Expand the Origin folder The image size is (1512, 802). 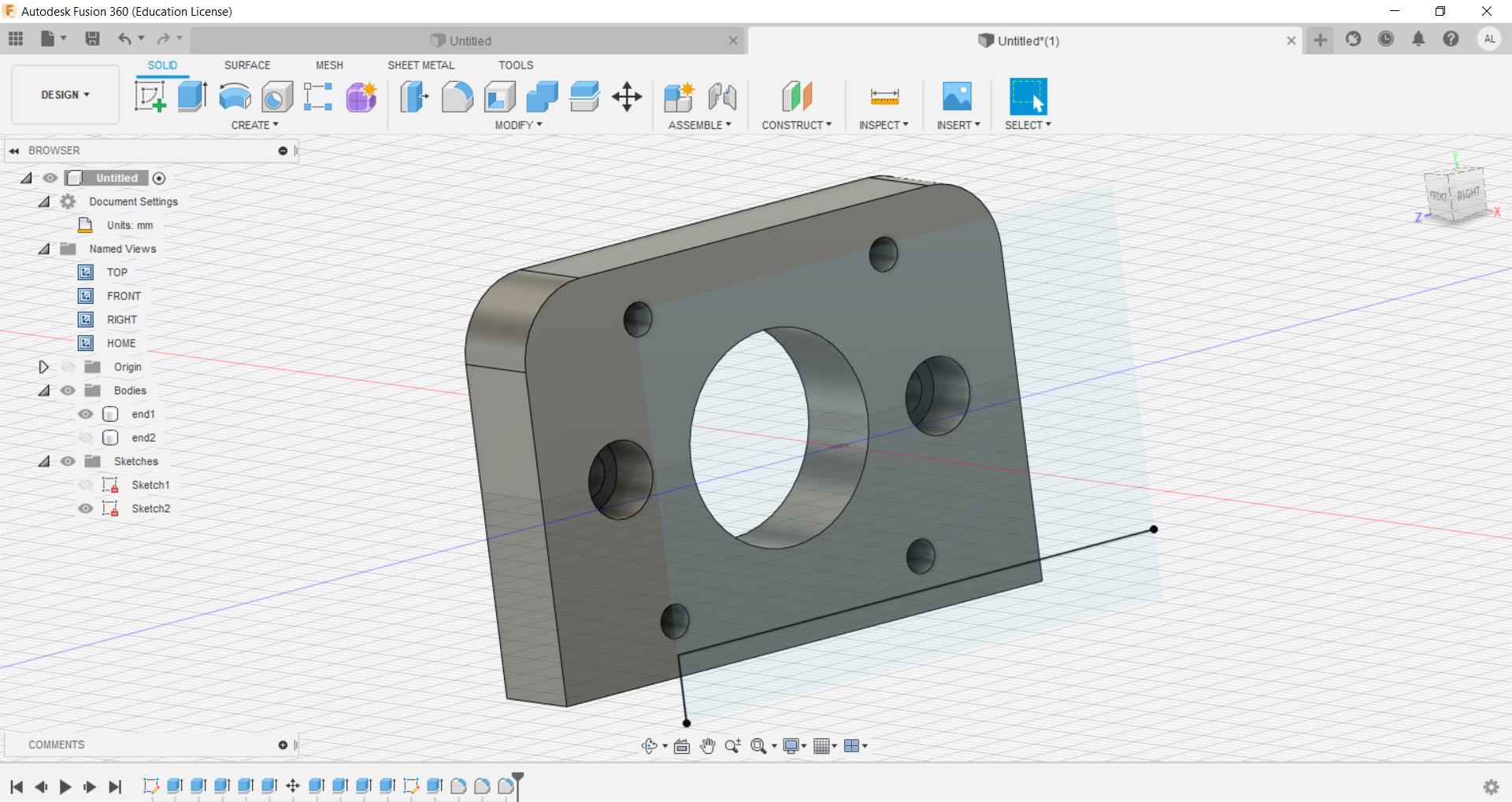[x=44, y=367]
